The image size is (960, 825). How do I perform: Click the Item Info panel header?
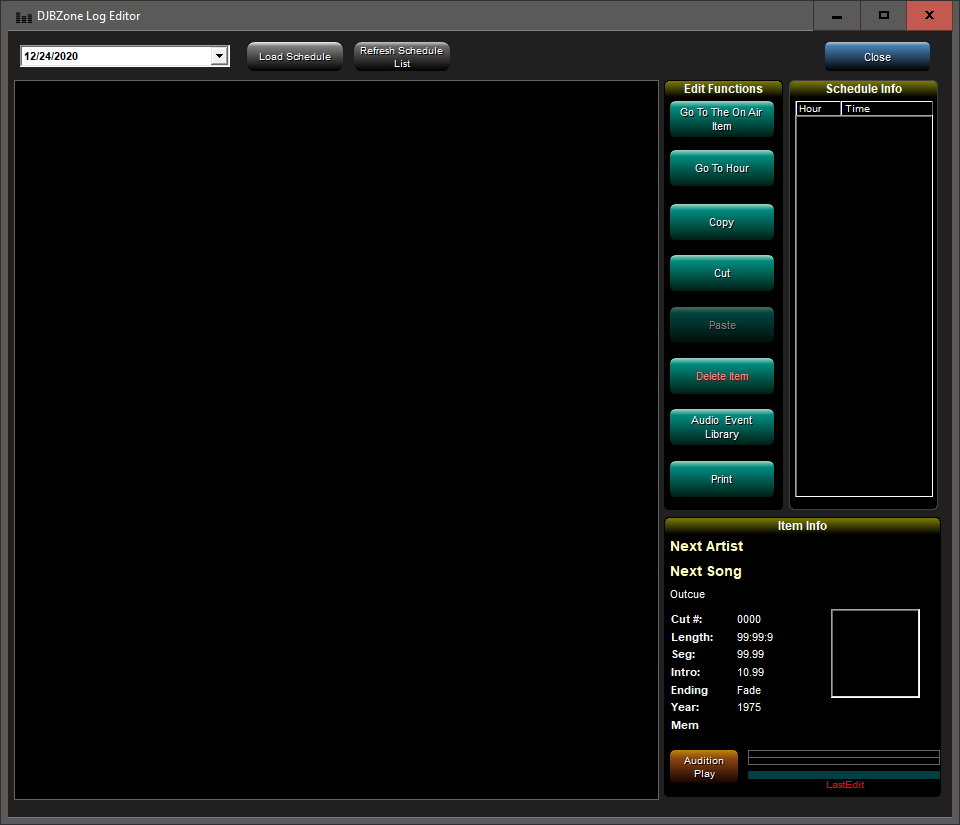click(802, 526)
